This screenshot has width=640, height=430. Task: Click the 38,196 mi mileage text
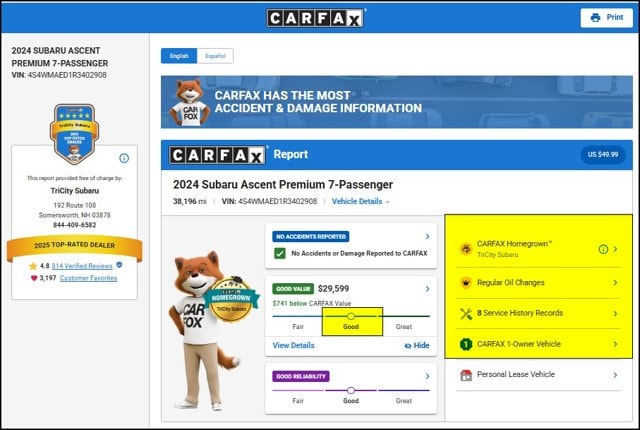pyautogui.click(x=190, y=202)
